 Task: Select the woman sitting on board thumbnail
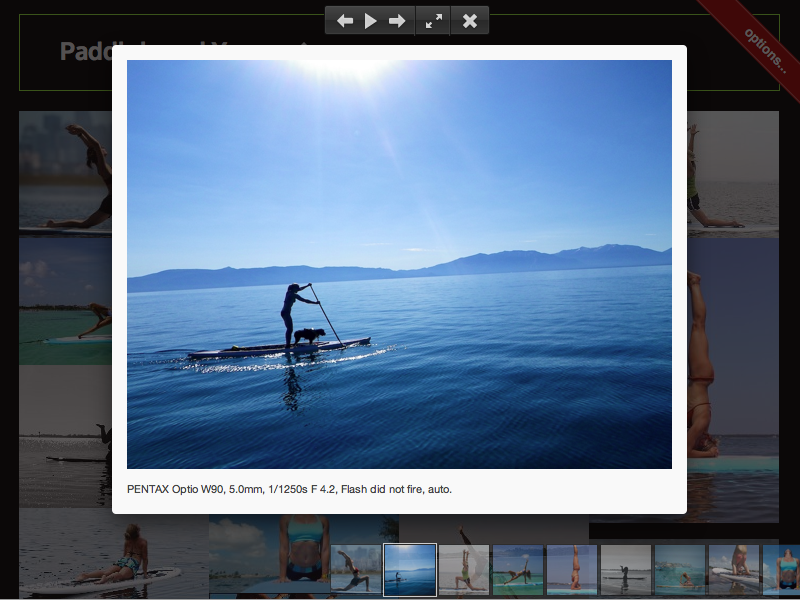click(x=735, y=570)
